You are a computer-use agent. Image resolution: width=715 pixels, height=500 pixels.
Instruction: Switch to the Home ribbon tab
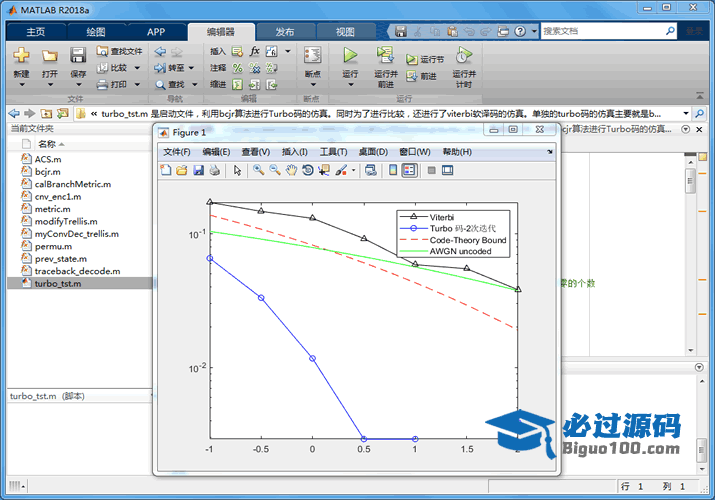pos(36,32)
